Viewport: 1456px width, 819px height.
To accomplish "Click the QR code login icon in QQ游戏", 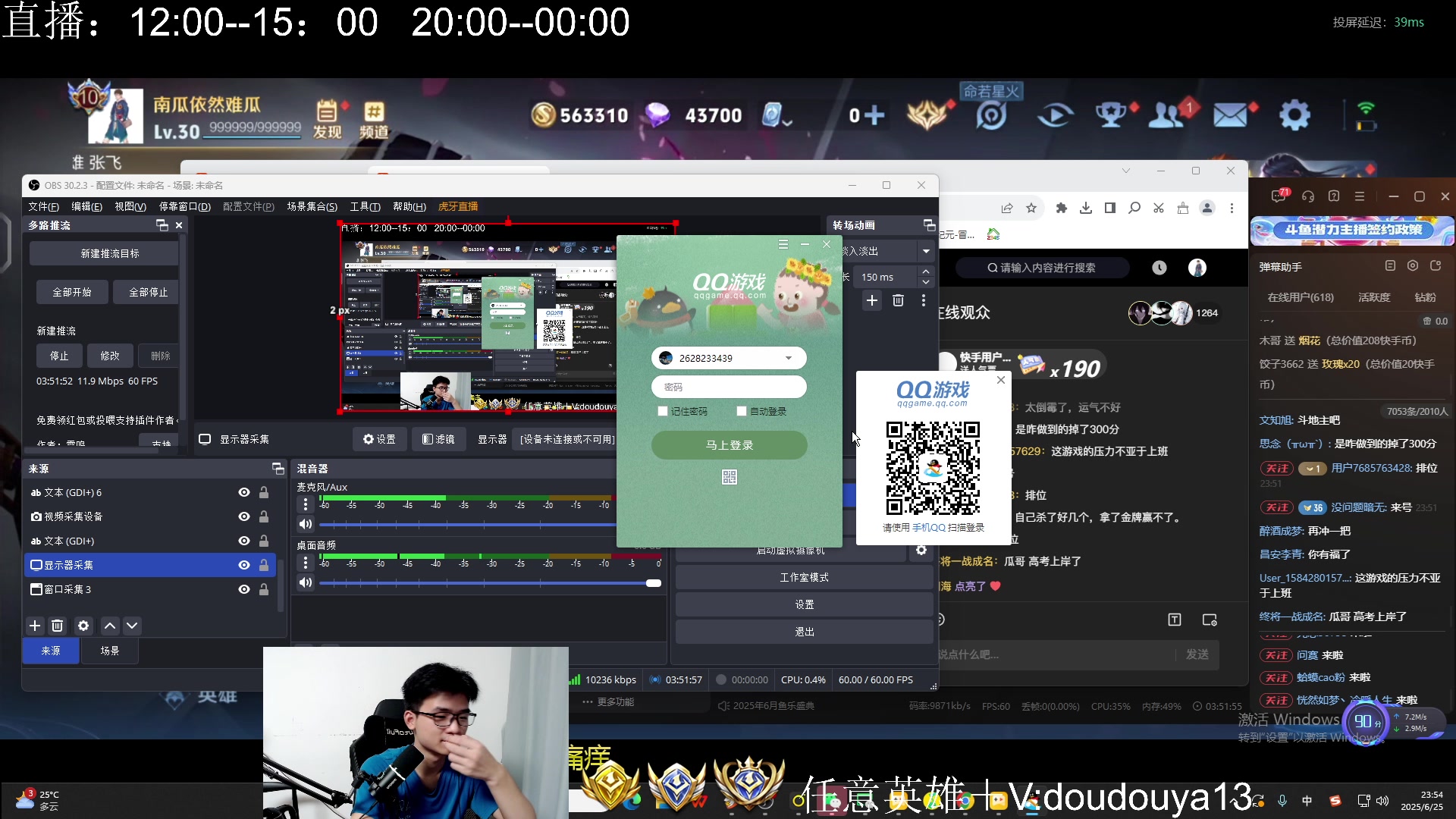I will tap(730, 477).
